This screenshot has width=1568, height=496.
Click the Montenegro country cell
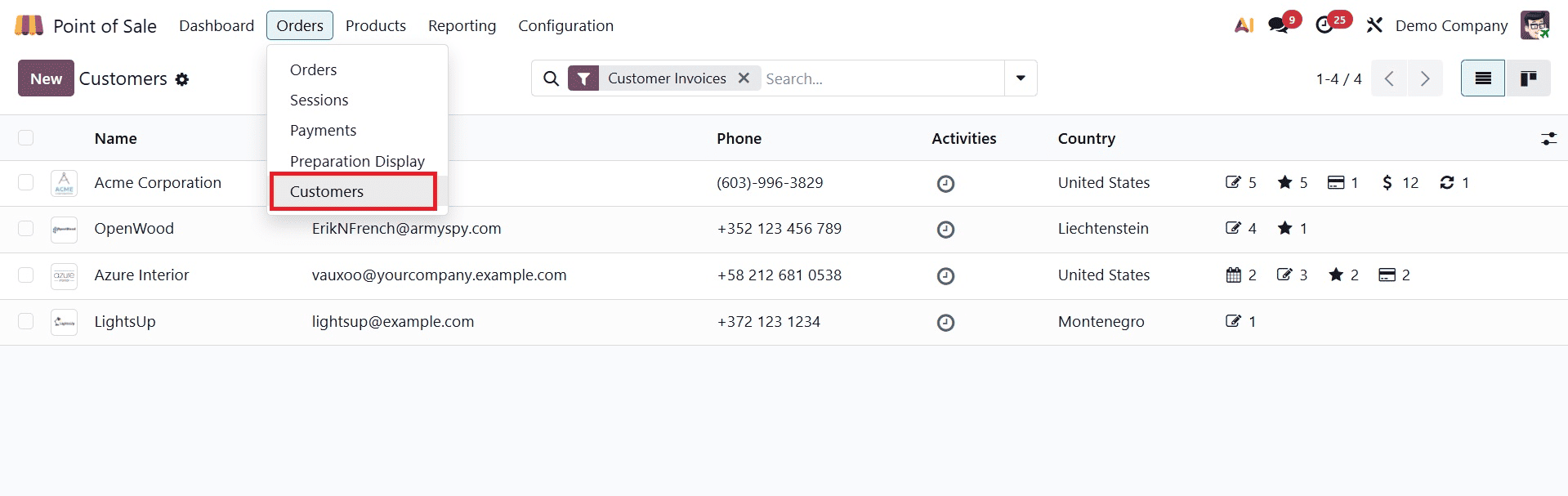(1101, 321)
